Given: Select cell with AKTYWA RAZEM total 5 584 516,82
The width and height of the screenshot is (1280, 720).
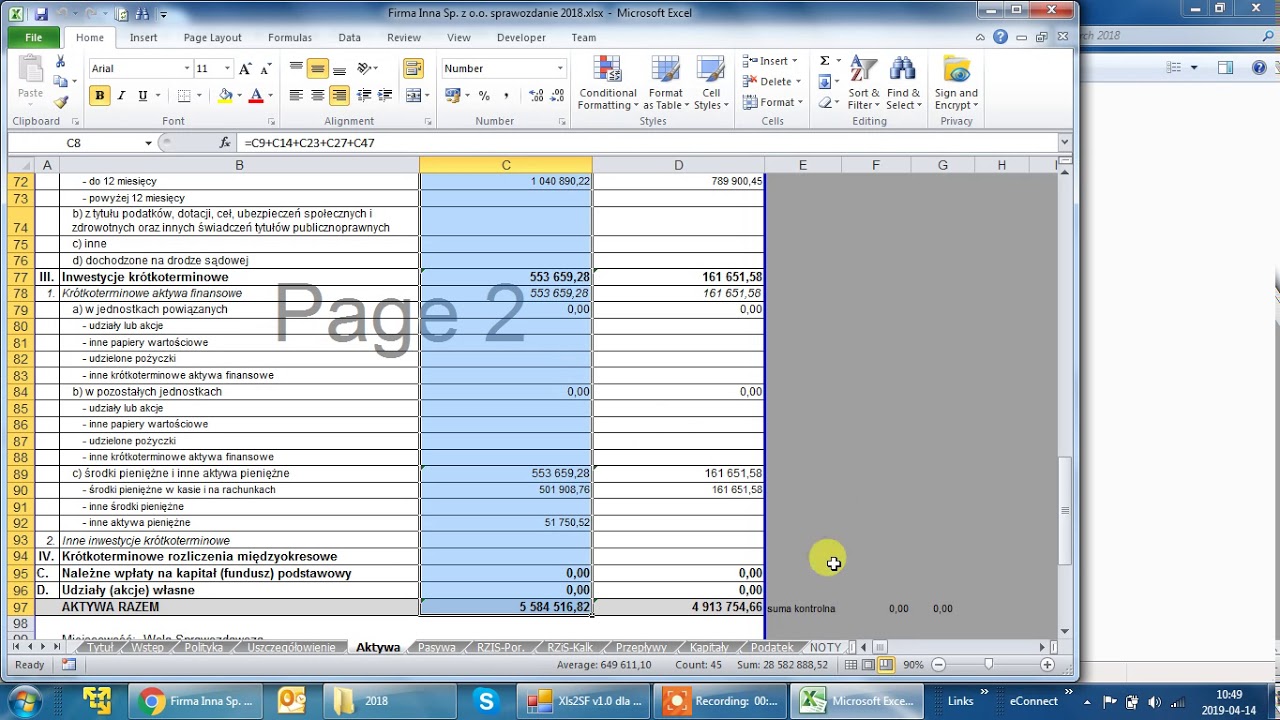Looking at the screenshot, I should [x=506, y=607].
